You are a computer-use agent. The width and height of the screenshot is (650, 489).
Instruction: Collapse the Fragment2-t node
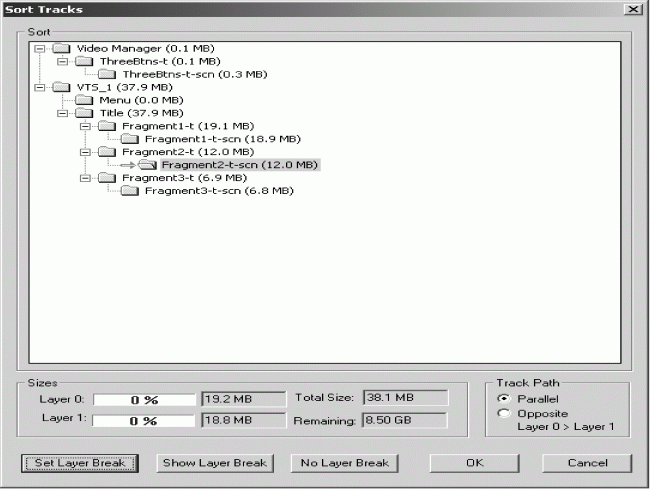(x=85, y=152)
